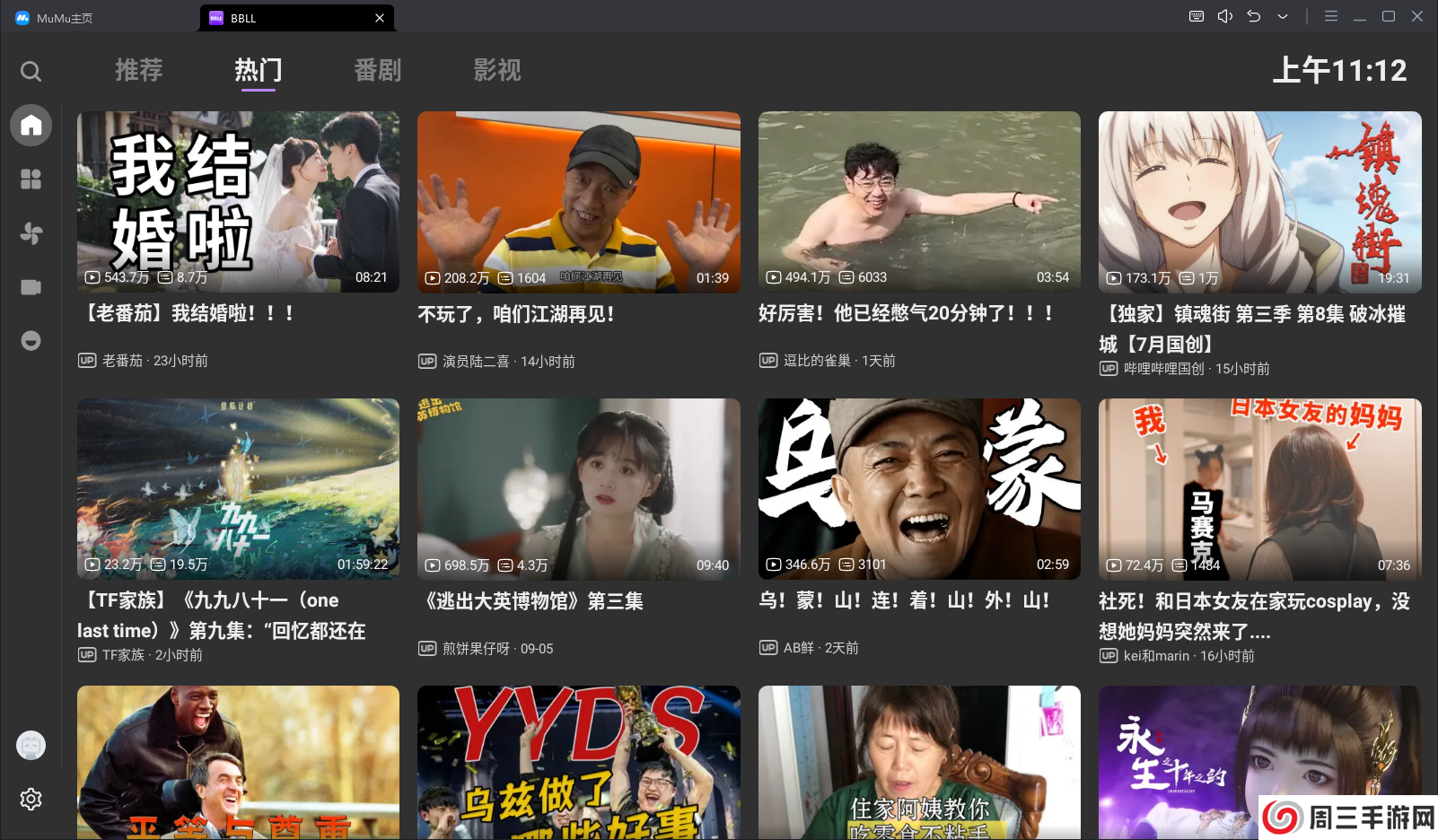Click the user avatar above the settings gear
Image resolution: width=1438 pixels, height=840 pixels.
pos(31,745)
